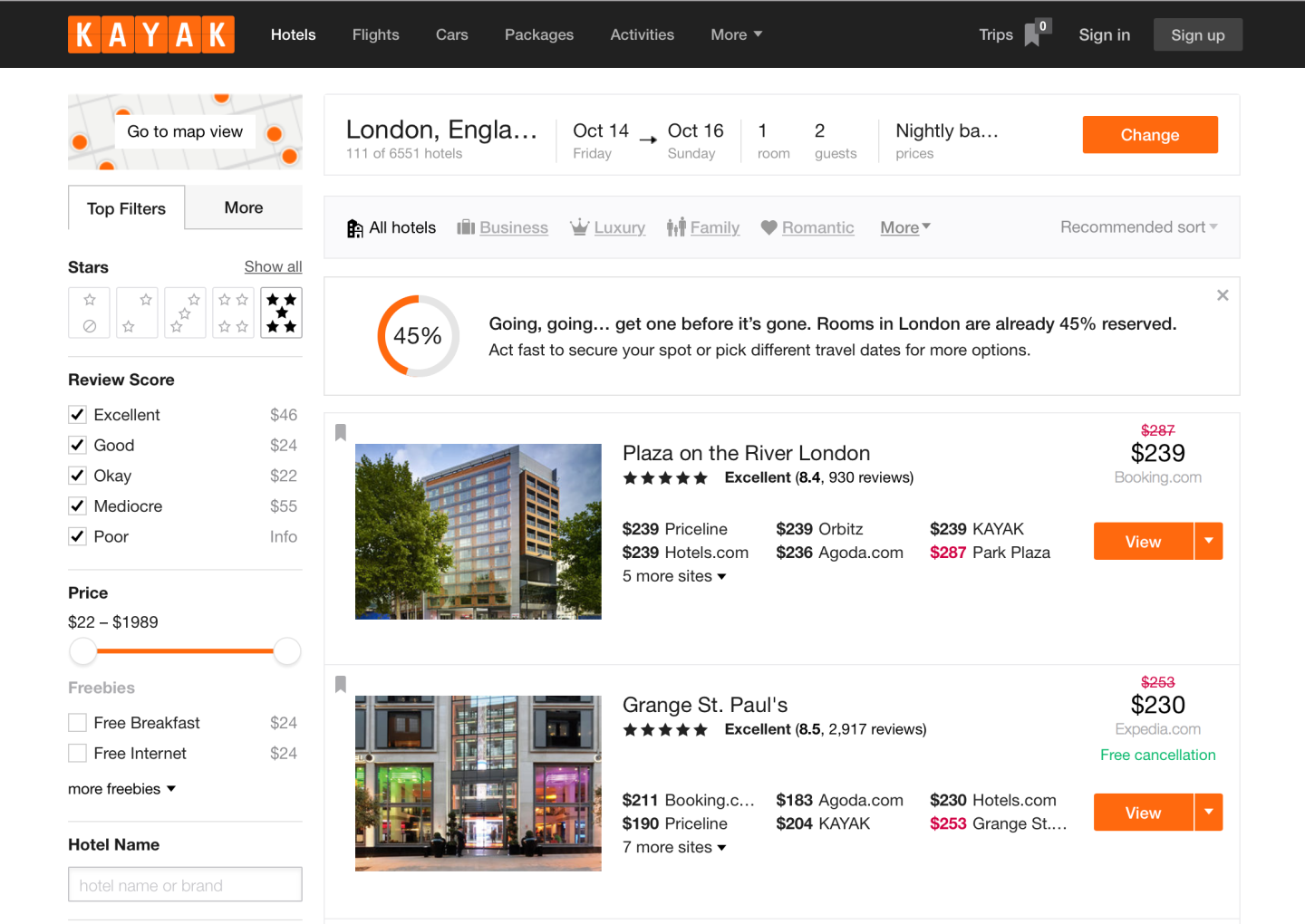Filter hotels by Luxury crown icon
Image resolution: width=1305 pixels, height=924 pixels.
(x=579, y=227)
